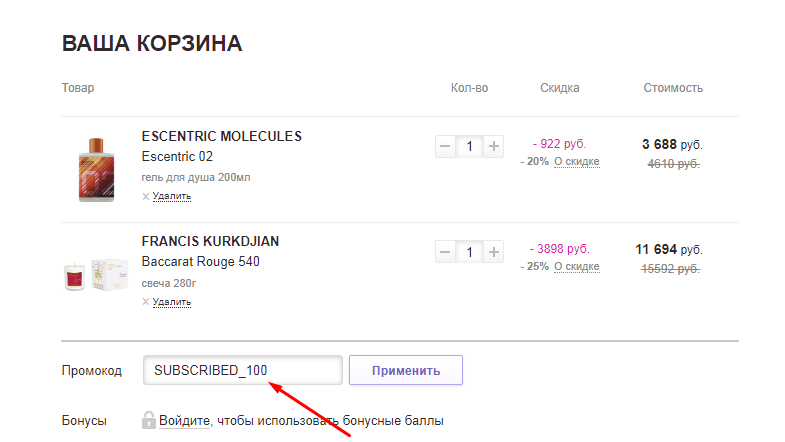Open 'О скидке' info for 25% discount

[x=577, y=267]
